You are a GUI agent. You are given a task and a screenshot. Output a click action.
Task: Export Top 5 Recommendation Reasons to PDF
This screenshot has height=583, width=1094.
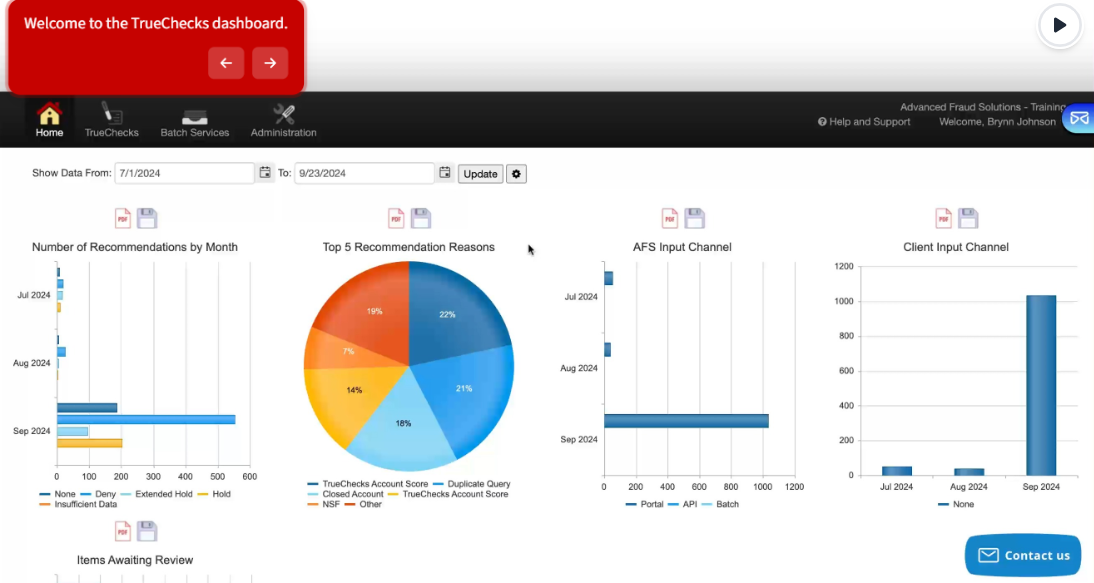click(x=396, y=218)
